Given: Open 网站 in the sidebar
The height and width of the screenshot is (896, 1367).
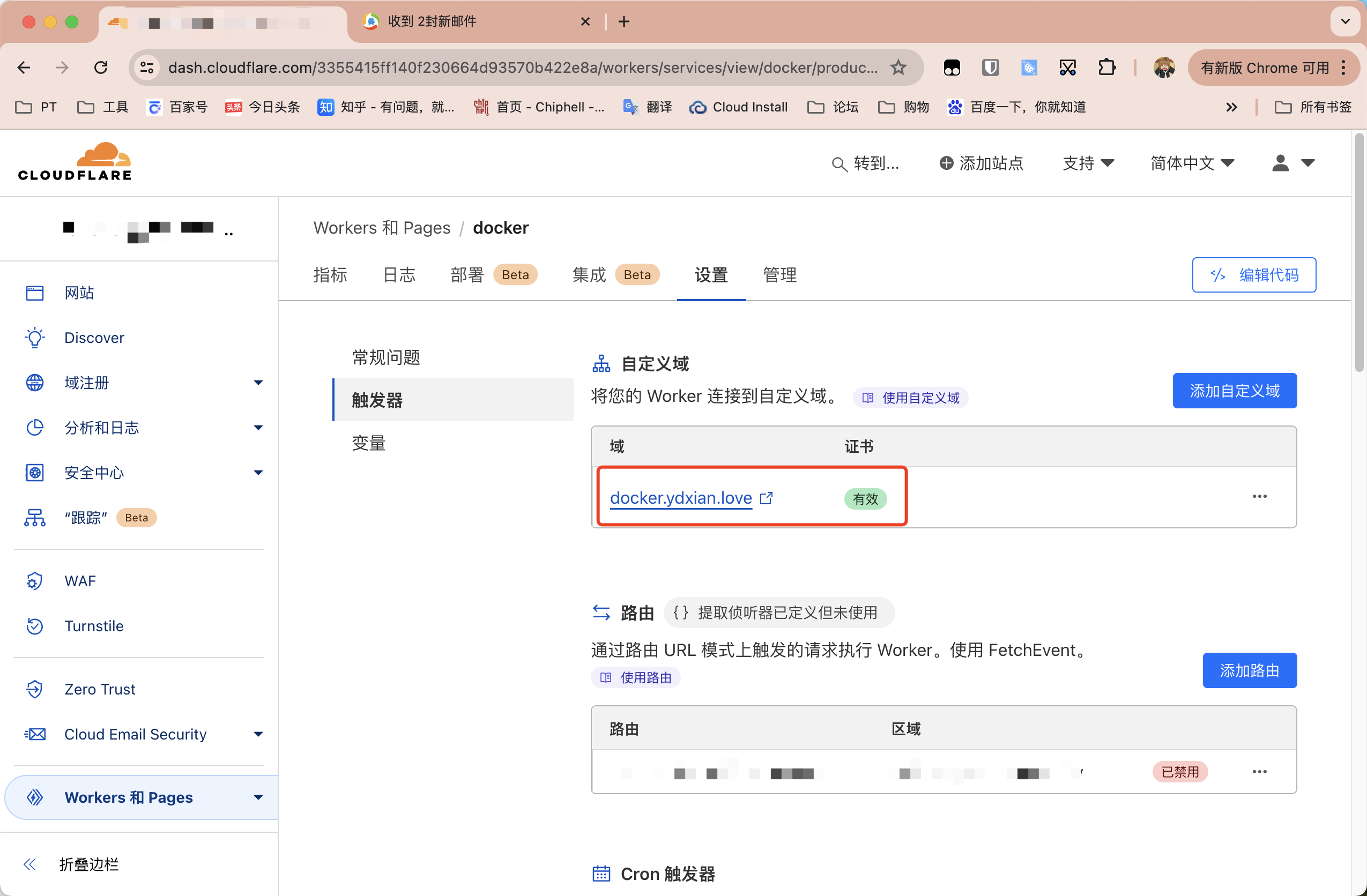Looking at the screenshot, I should point(79,293).
